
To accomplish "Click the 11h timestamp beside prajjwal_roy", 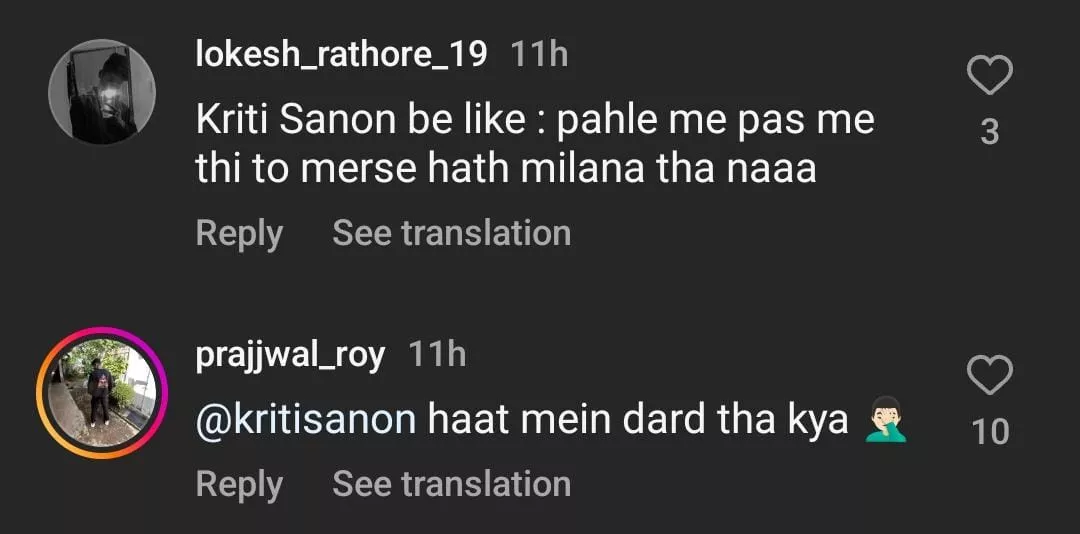I will (x=437, y=354).
